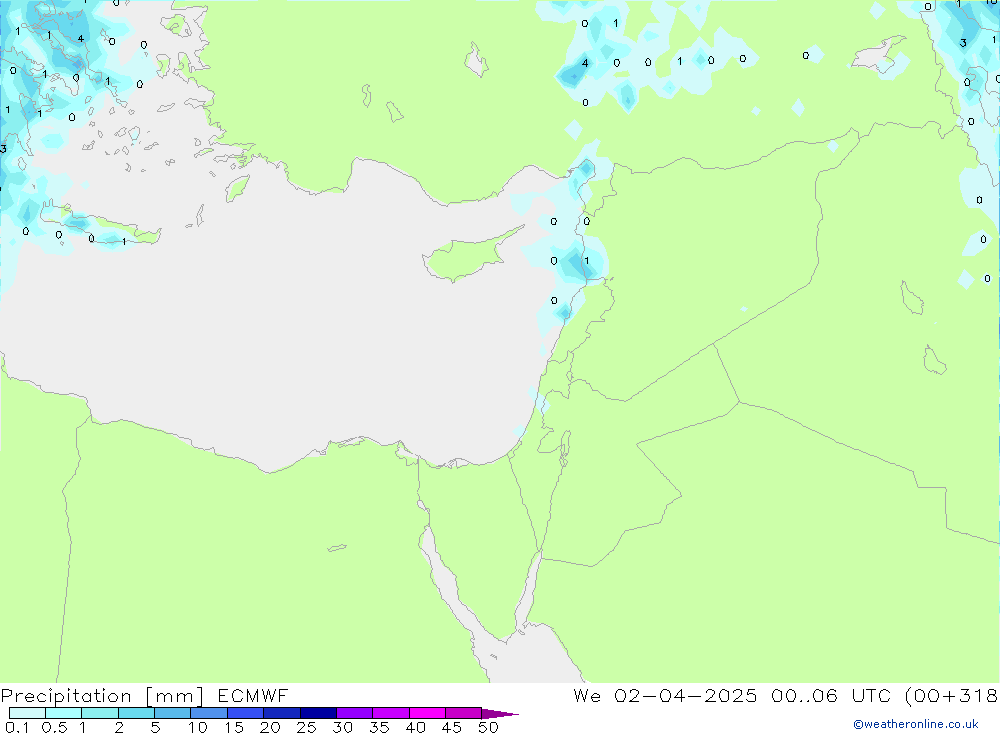Click the 0.5–1 mm legend color swatch

(x=63, y=713)
